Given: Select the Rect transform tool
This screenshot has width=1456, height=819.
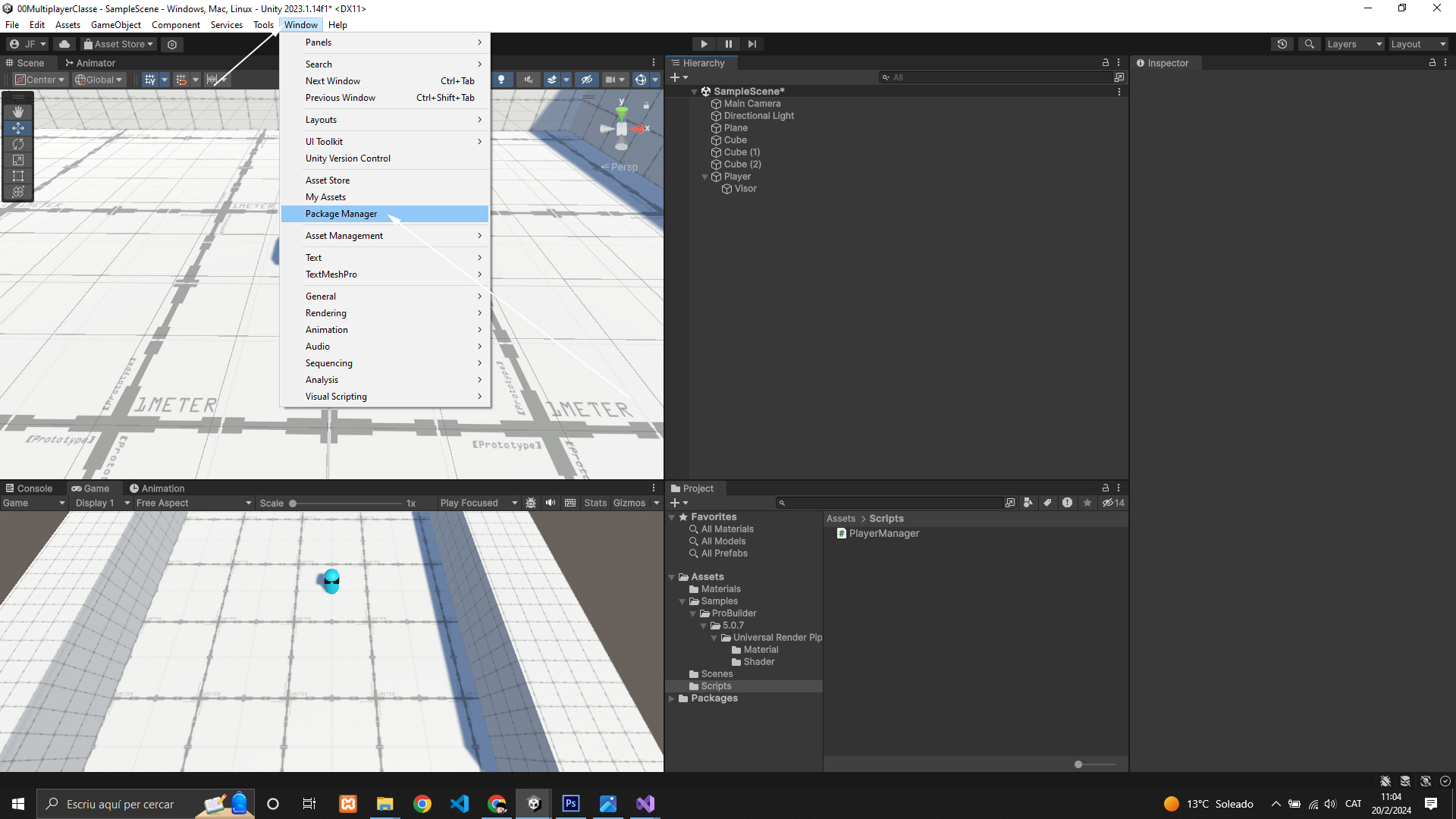Looking at the screenshot, I should click(x=18, y=176).
